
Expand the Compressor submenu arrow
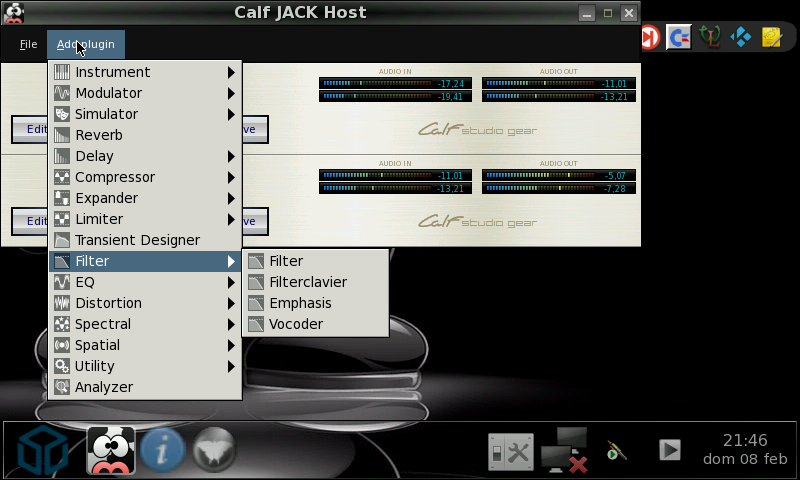(231, 177)
